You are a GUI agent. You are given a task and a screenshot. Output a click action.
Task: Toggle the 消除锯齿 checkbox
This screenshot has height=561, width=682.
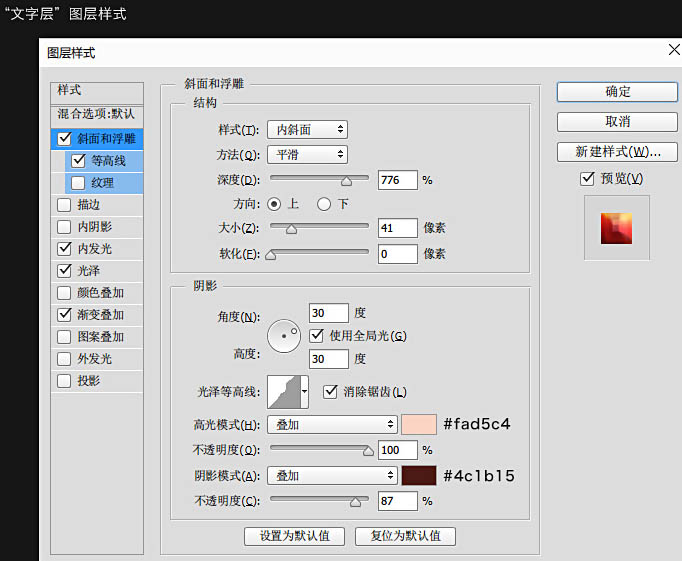(x=330, y=391)
